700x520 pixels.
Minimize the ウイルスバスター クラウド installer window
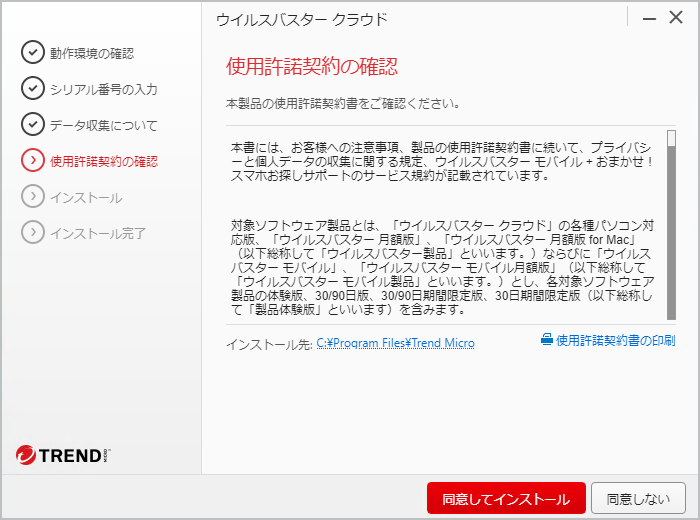pyautogui.click(x=649, y=19)
